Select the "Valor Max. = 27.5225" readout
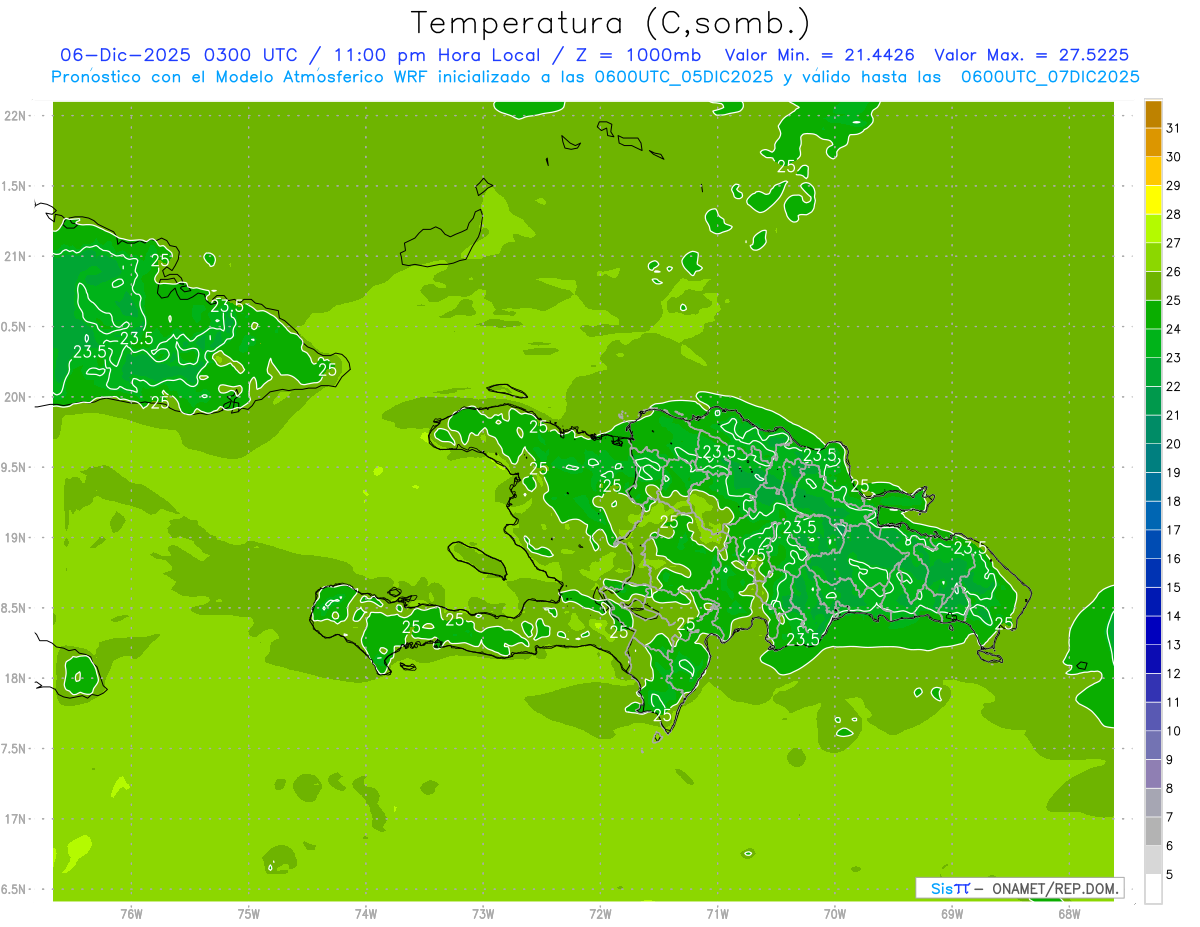The height and width of the screenshot is (927, 1200). 1032,55
